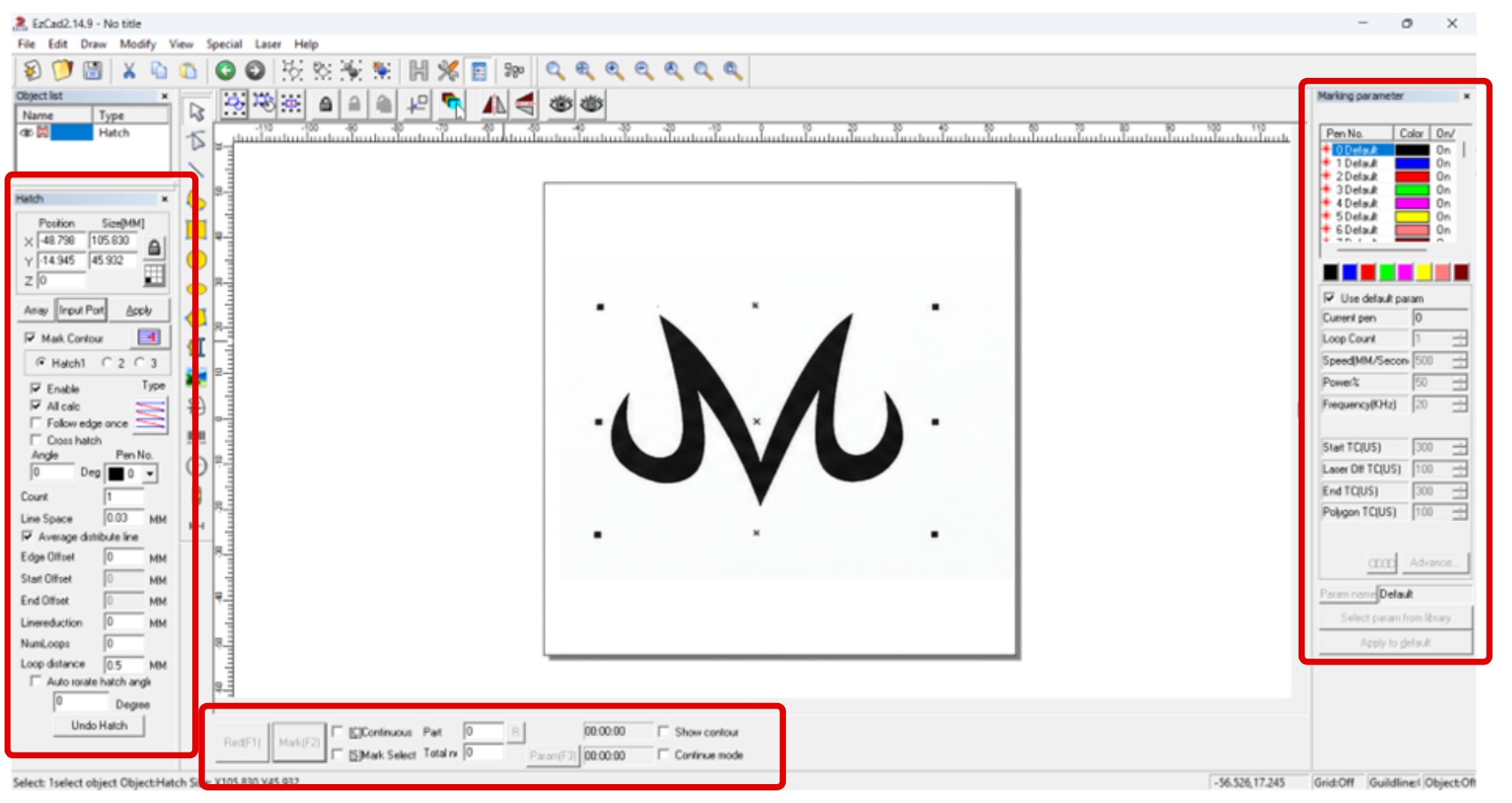Enable the Show contour checkbox
Screen dimensions: 1512x803
[663, 731]
